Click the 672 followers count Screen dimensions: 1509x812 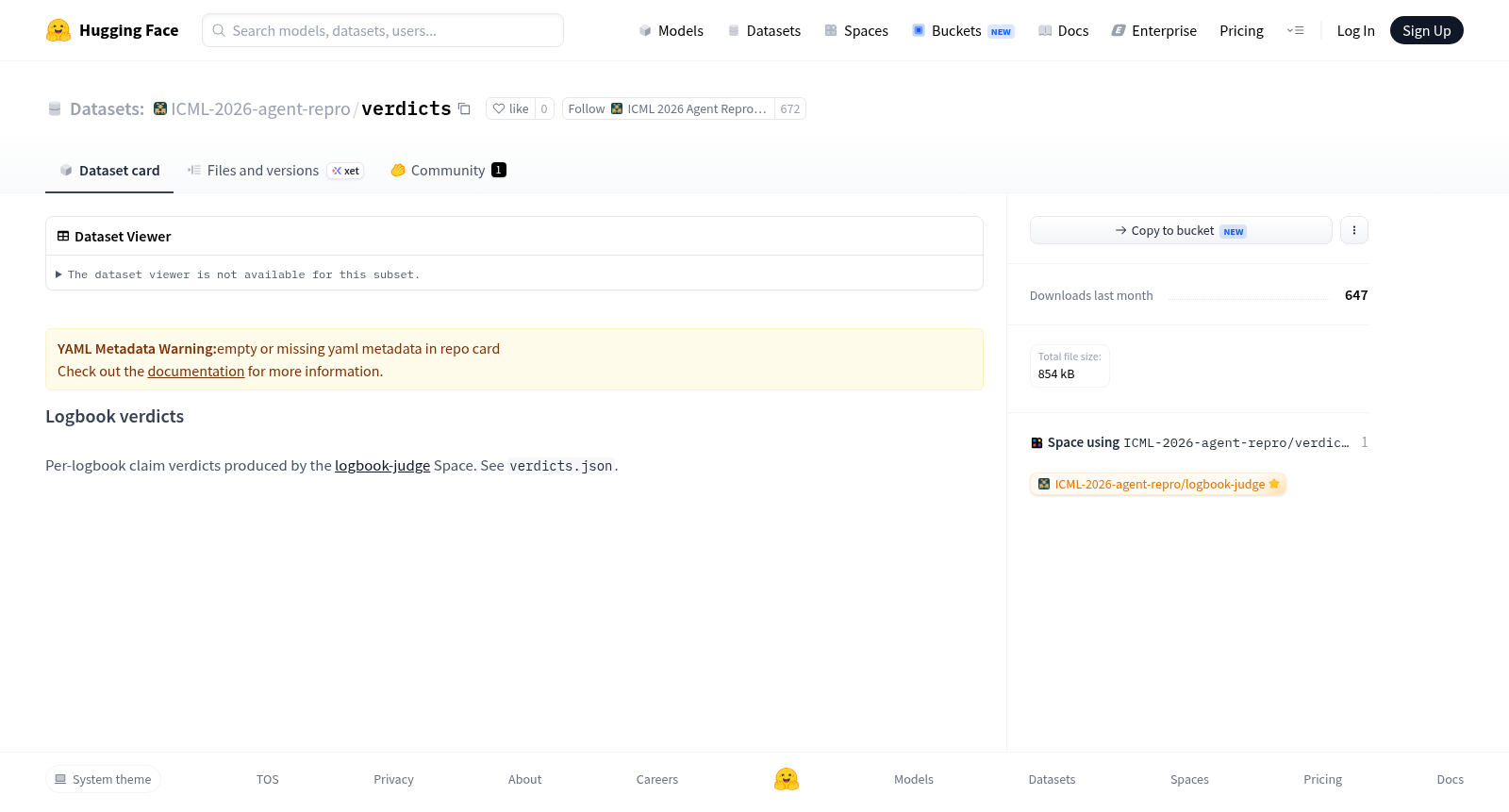click(x=790, y=108)
